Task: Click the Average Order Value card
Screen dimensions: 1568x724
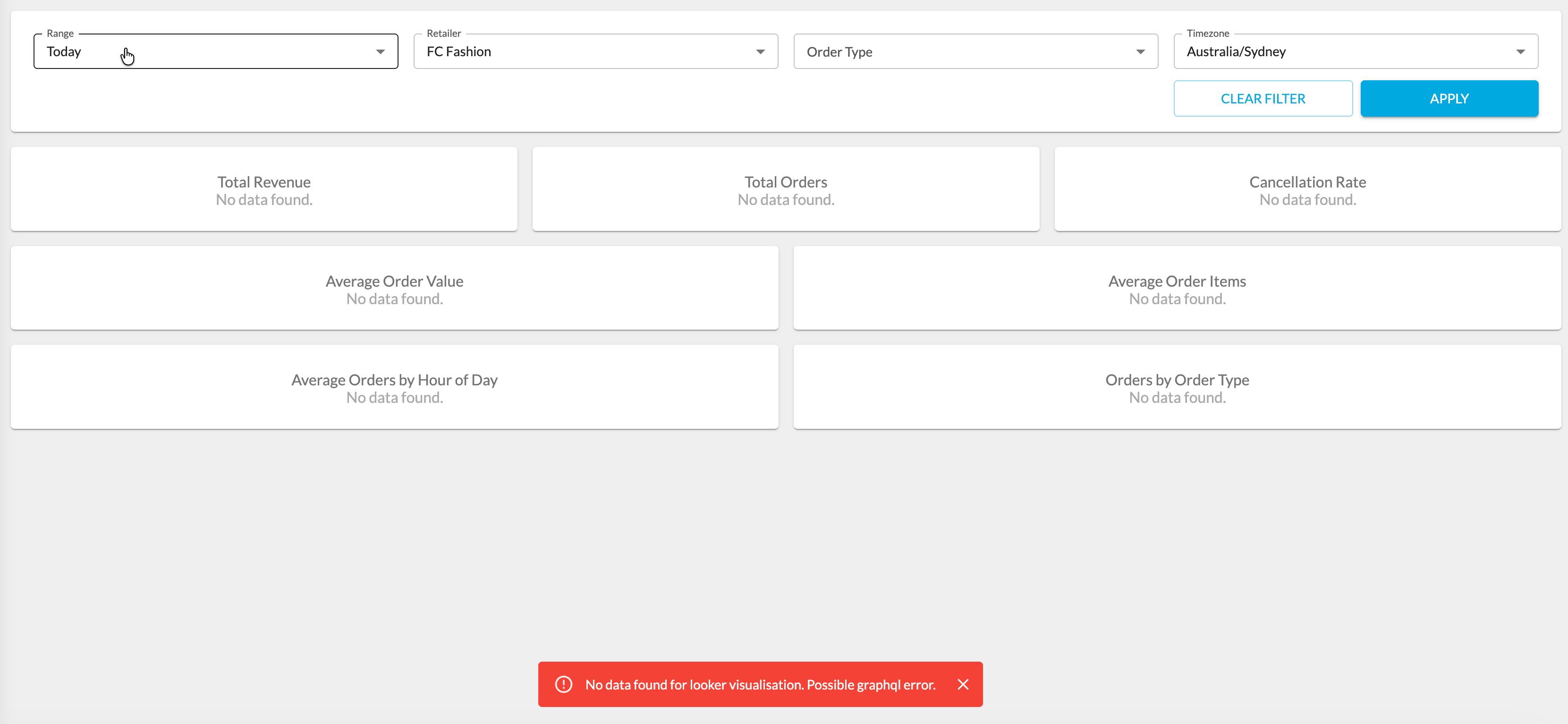Action: pos(394,289)
